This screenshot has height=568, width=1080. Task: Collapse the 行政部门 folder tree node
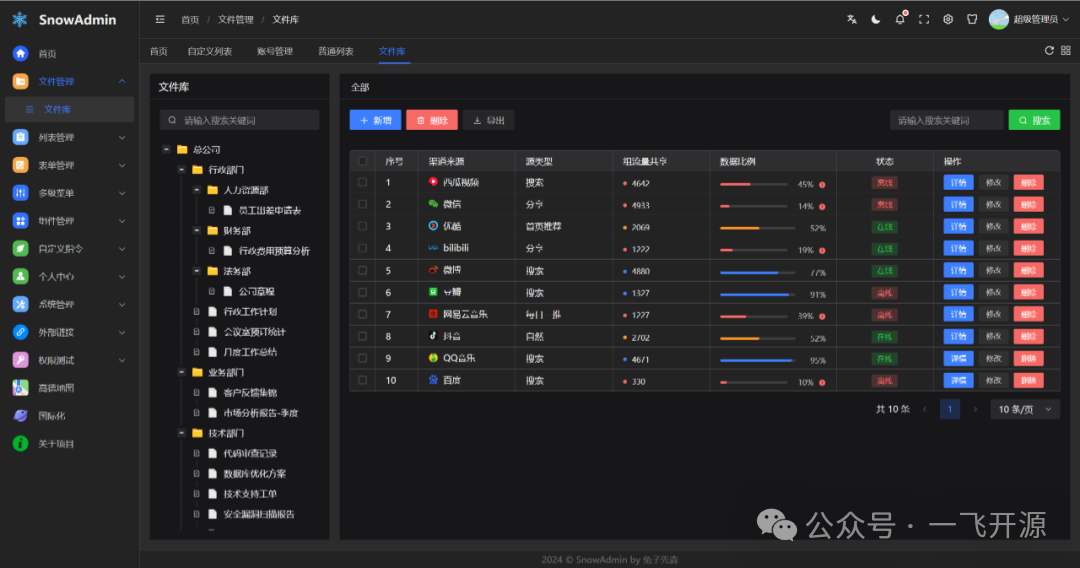[x=182, y=169]
